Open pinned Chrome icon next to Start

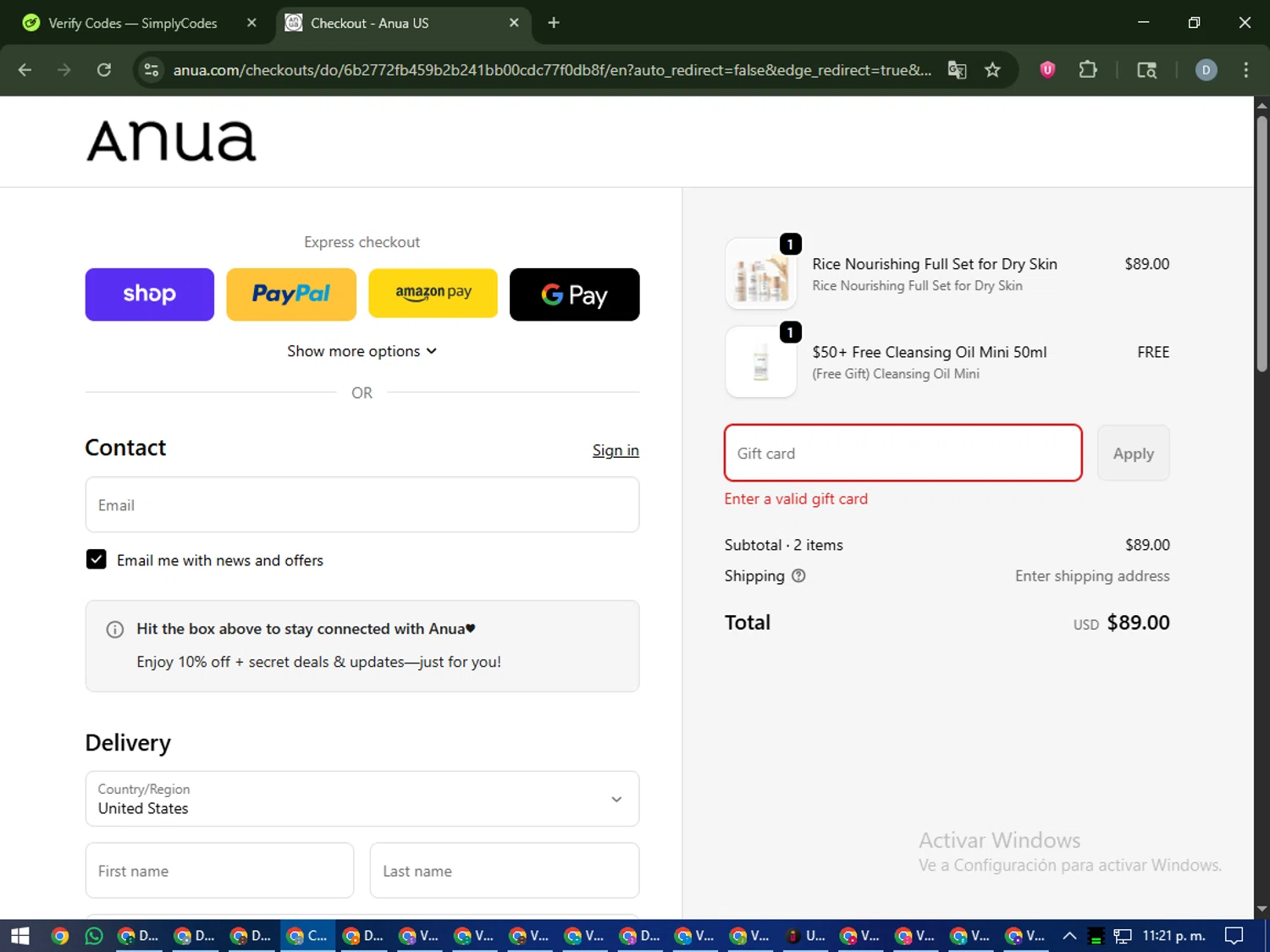tap(59, 936)
